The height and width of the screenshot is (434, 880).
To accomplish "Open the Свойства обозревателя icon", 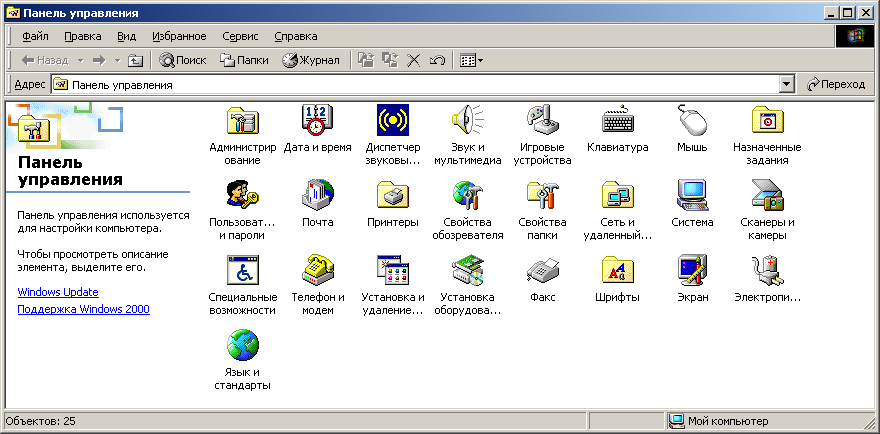I will 468,195.
